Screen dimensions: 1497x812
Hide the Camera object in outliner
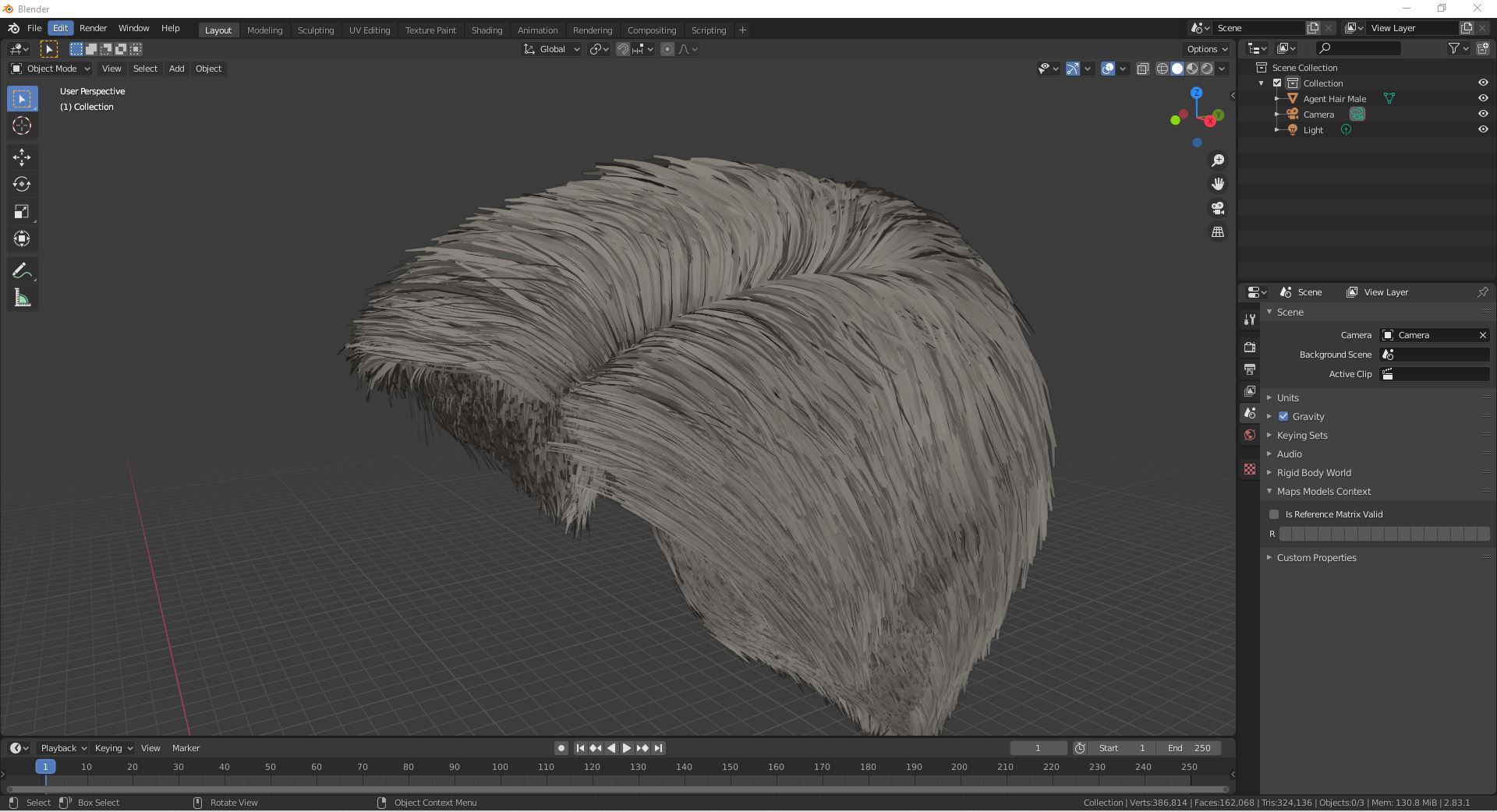click(1483, 115)
